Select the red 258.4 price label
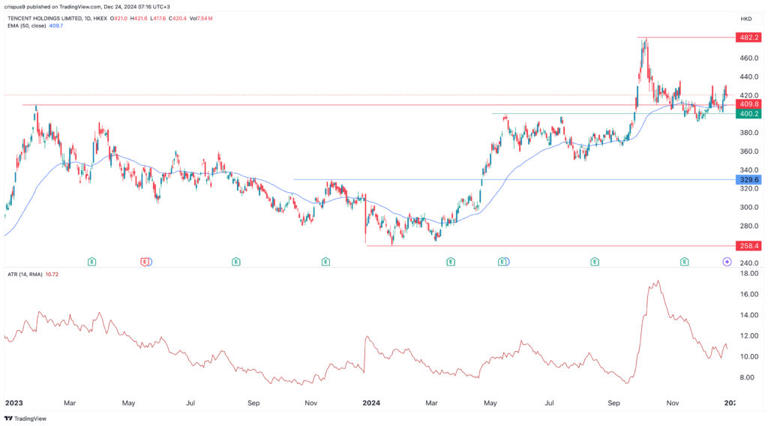The width and height of the screenshot is (768, 426). click(748, 245)
